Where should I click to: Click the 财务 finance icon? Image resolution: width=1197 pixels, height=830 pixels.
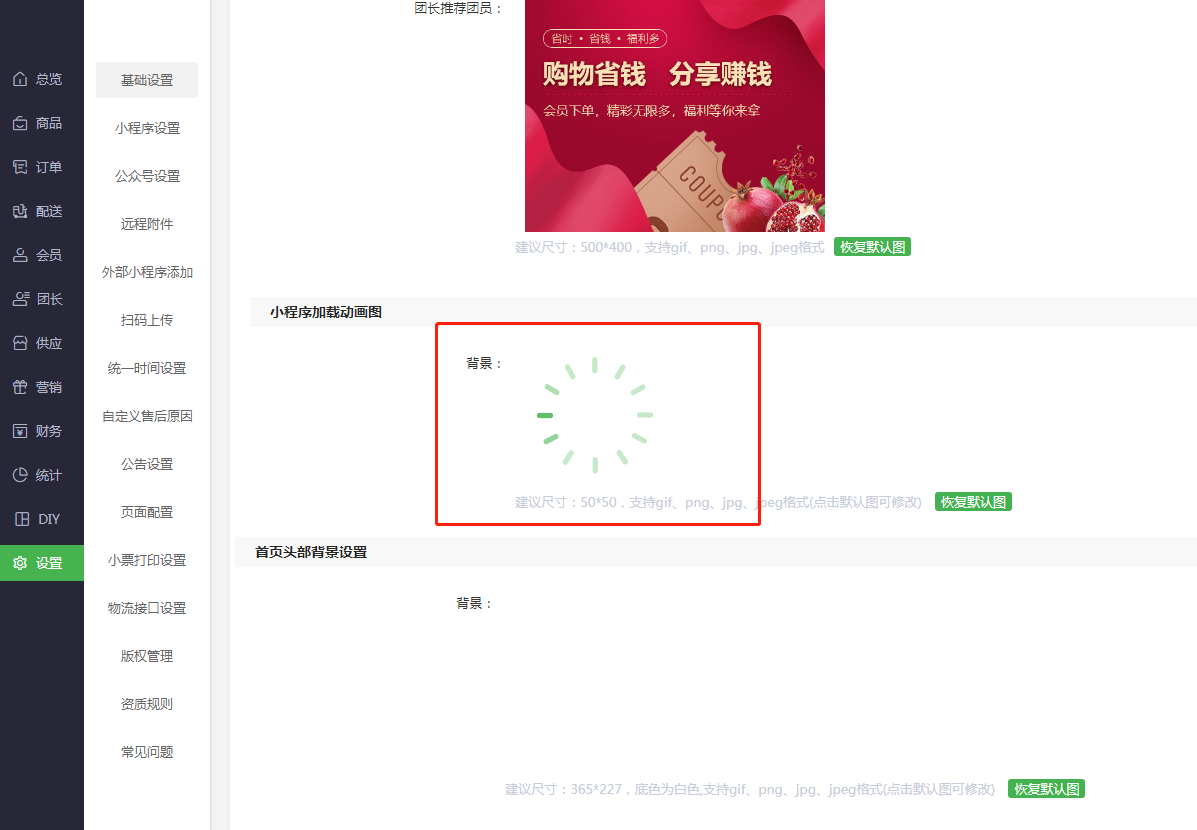click(21, 431)
